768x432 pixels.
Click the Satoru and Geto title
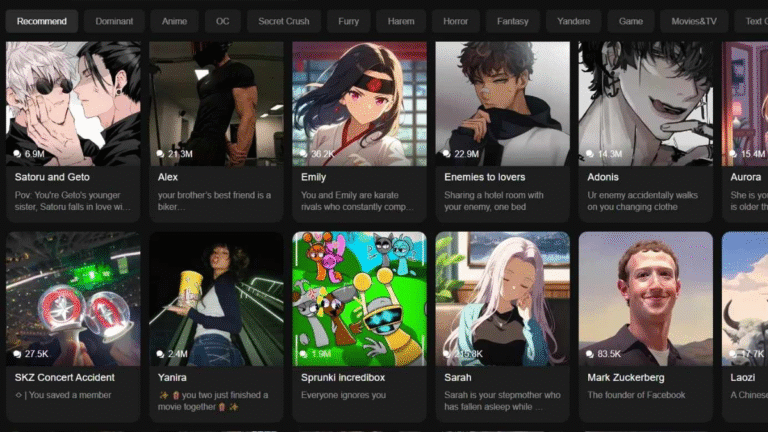point(52,177)
